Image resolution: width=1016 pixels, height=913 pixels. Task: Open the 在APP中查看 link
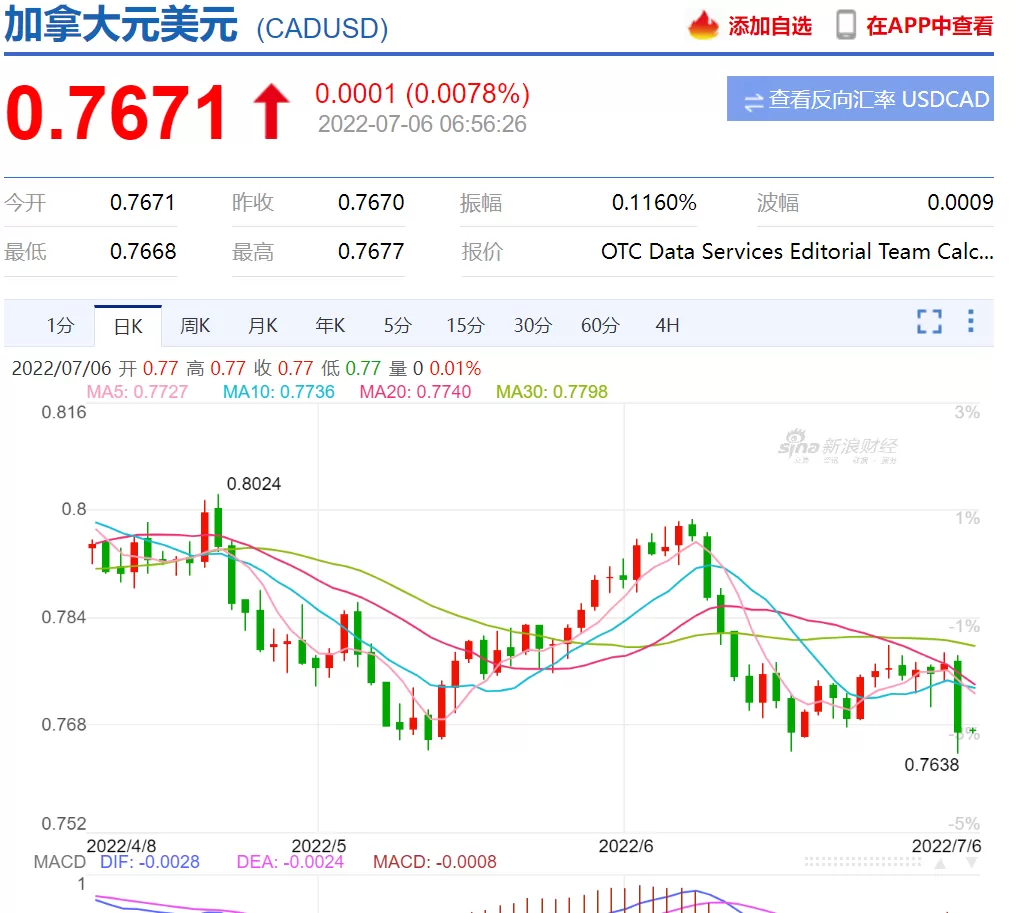pyautogui.click(x=929, y=26)
